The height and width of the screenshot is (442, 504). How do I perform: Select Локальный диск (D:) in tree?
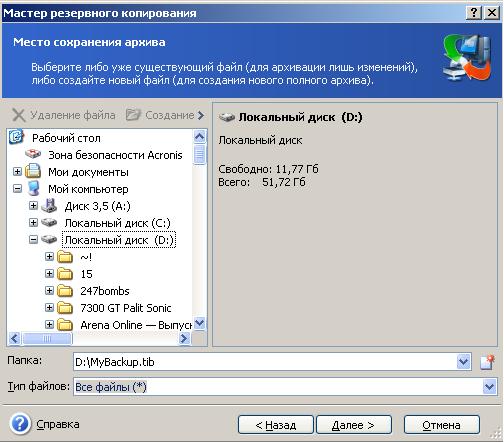click(x=119, y=240)
